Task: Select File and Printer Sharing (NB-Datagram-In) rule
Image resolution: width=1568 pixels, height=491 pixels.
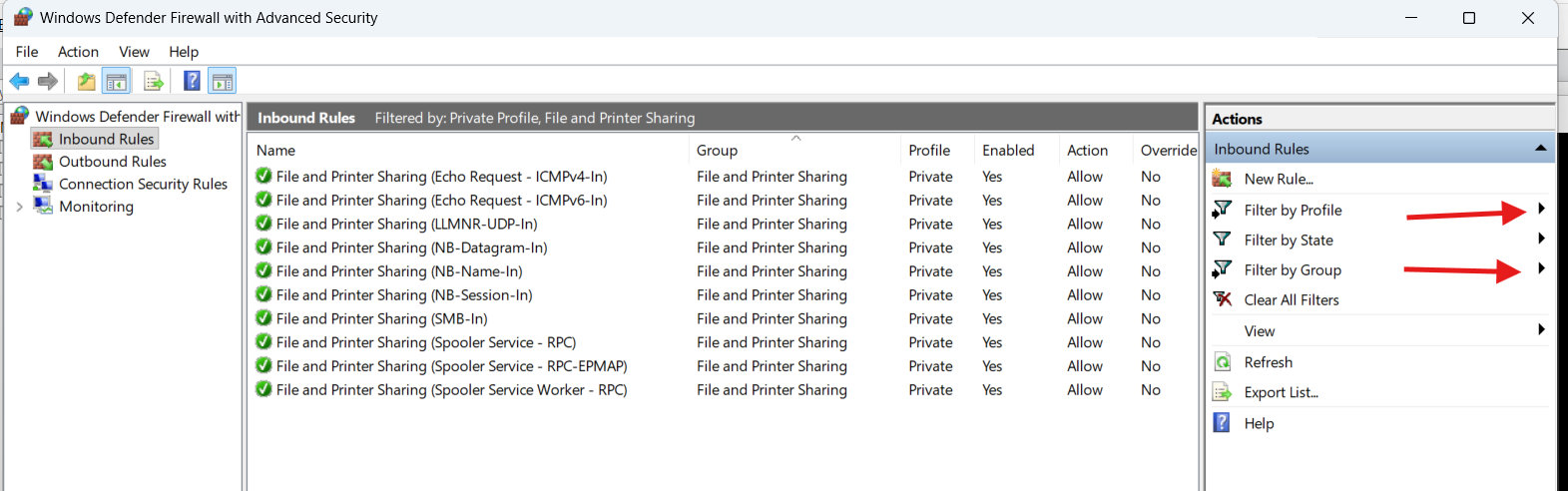Action: click(x=411, y=247)
